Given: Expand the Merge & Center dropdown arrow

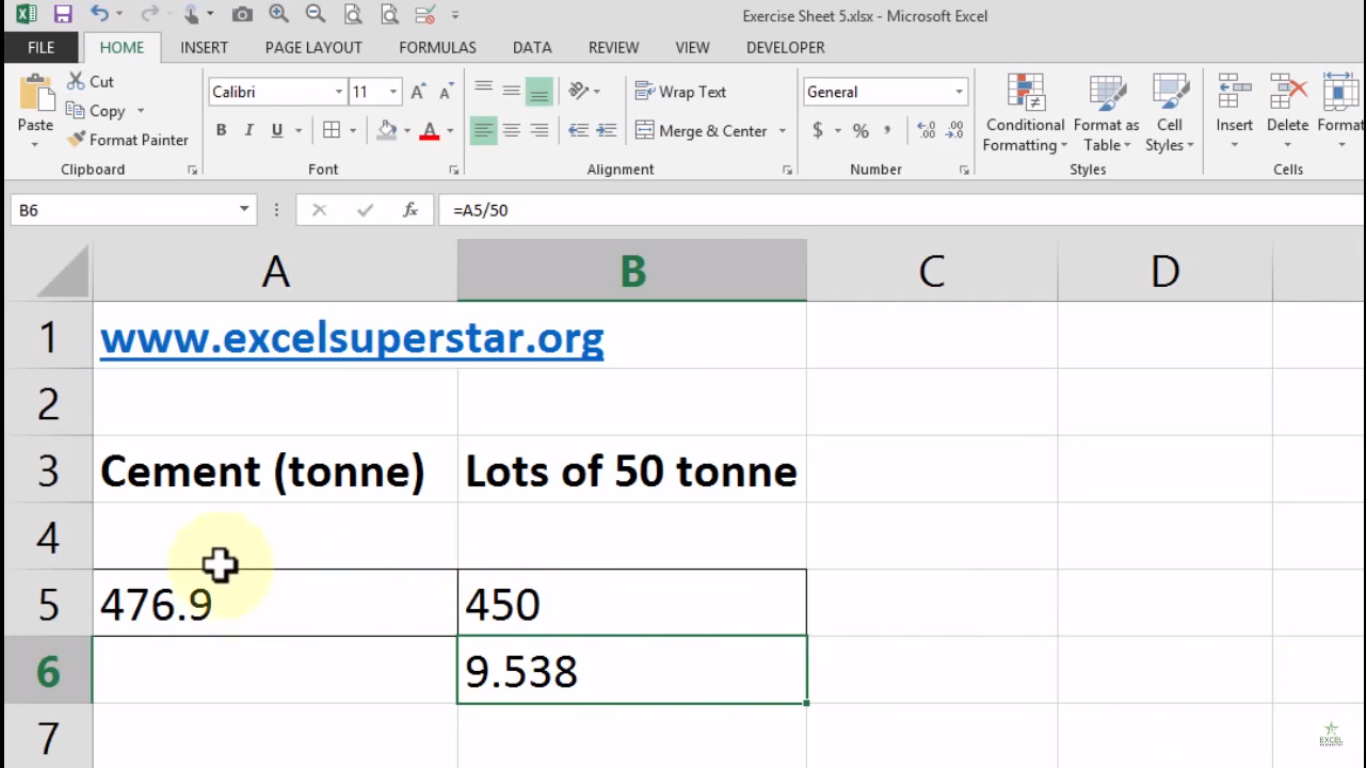Looking at the screenshot, I should click(782, 131).
